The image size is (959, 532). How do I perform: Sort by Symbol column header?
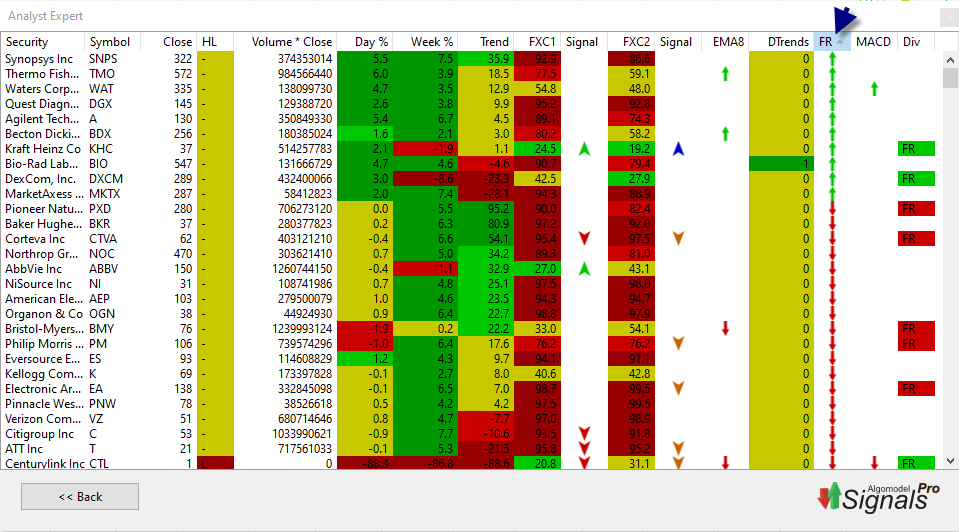[113, 42]
